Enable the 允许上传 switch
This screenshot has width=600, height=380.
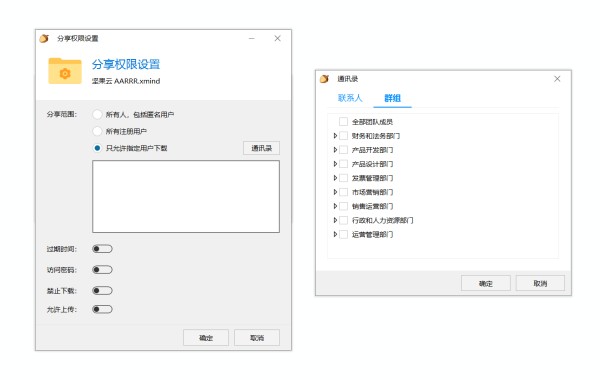click(102, 309)
